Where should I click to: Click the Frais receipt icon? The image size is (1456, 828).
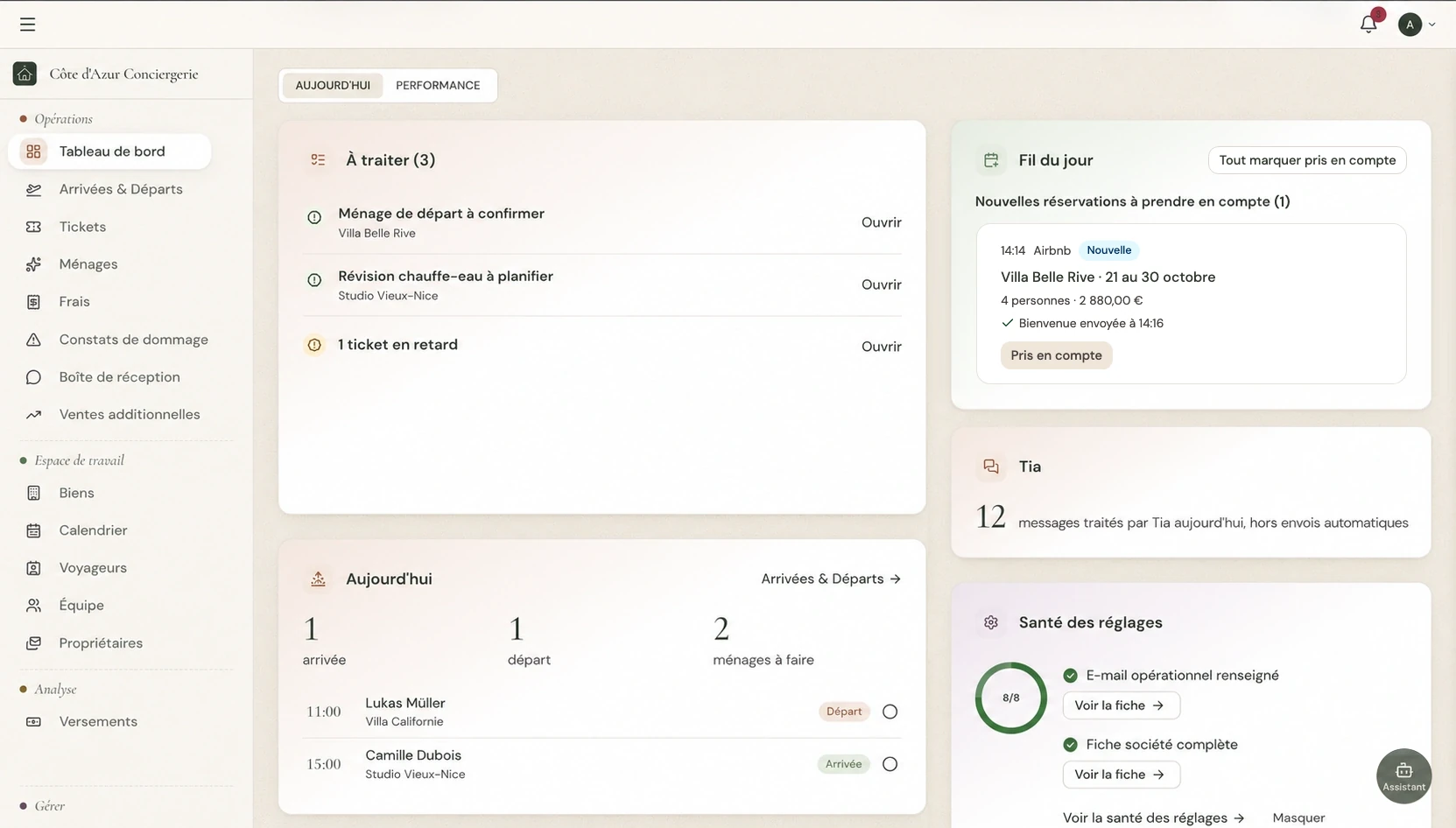[33, 302]
